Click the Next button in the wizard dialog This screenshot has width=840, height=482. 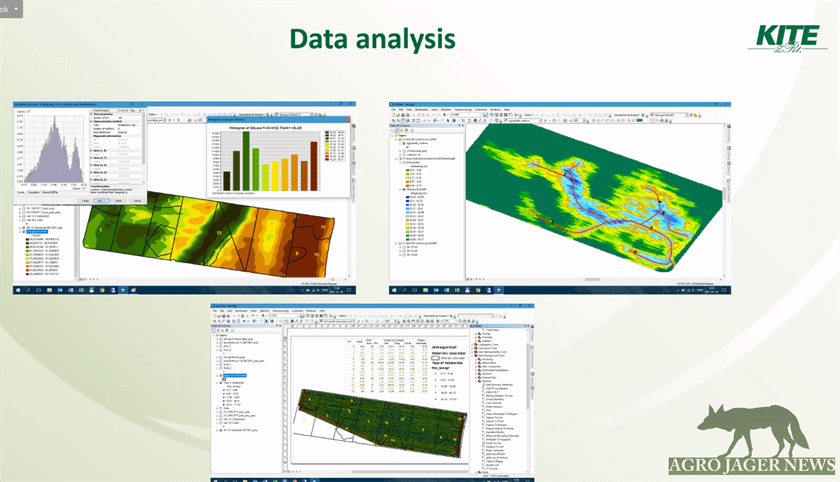(101, 200)
